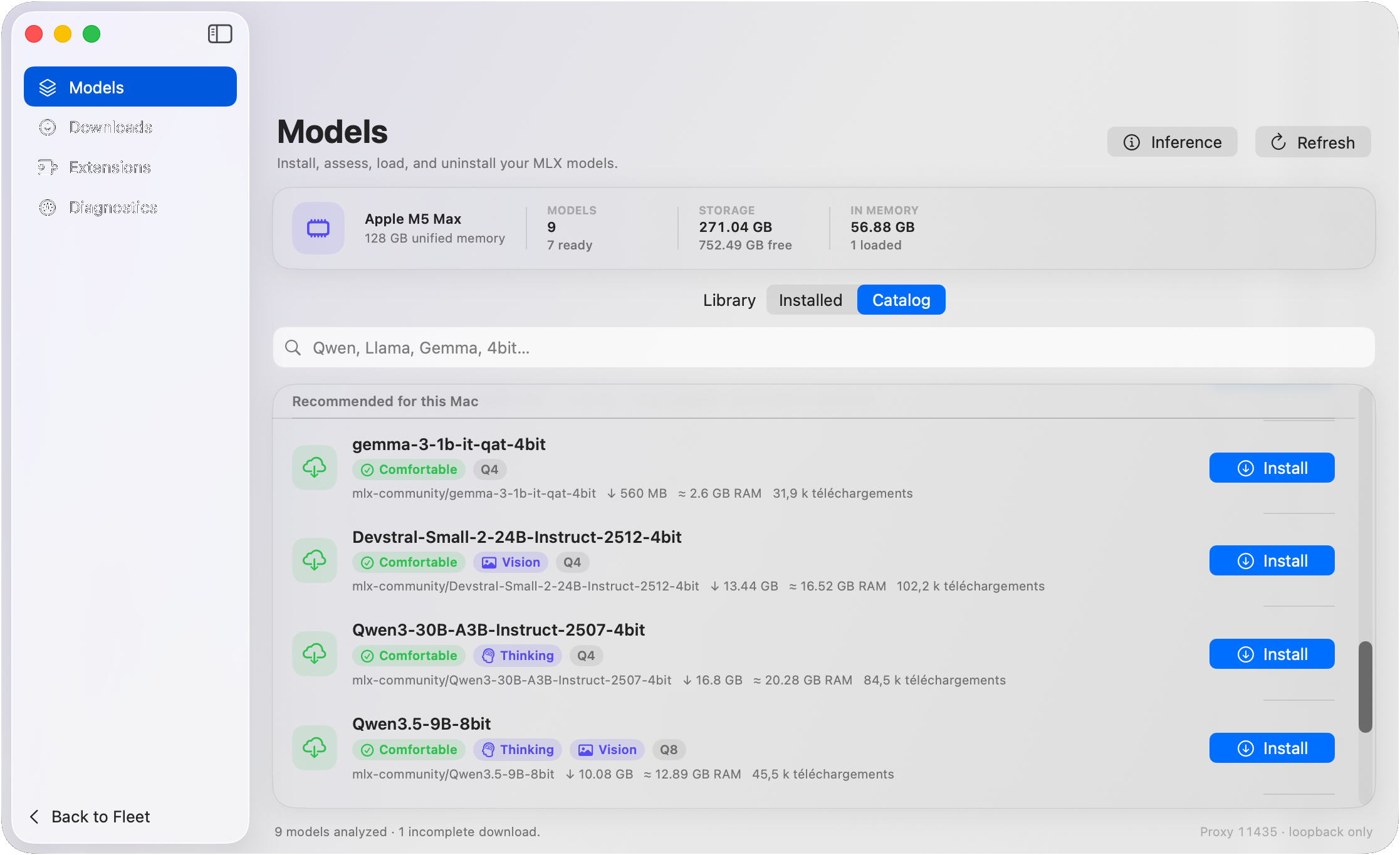Select the Qwen3.5-9B-8bit title
Viewport: 1400px width, 855px height.
coord(422,724)
